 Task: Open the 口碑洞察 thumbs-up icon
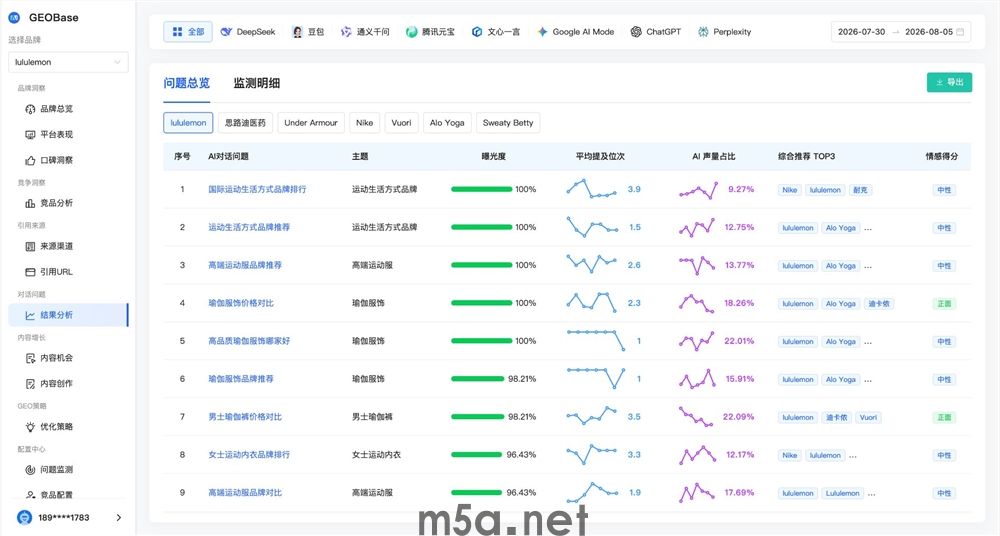pyautogui.click(x=30, y=160)
